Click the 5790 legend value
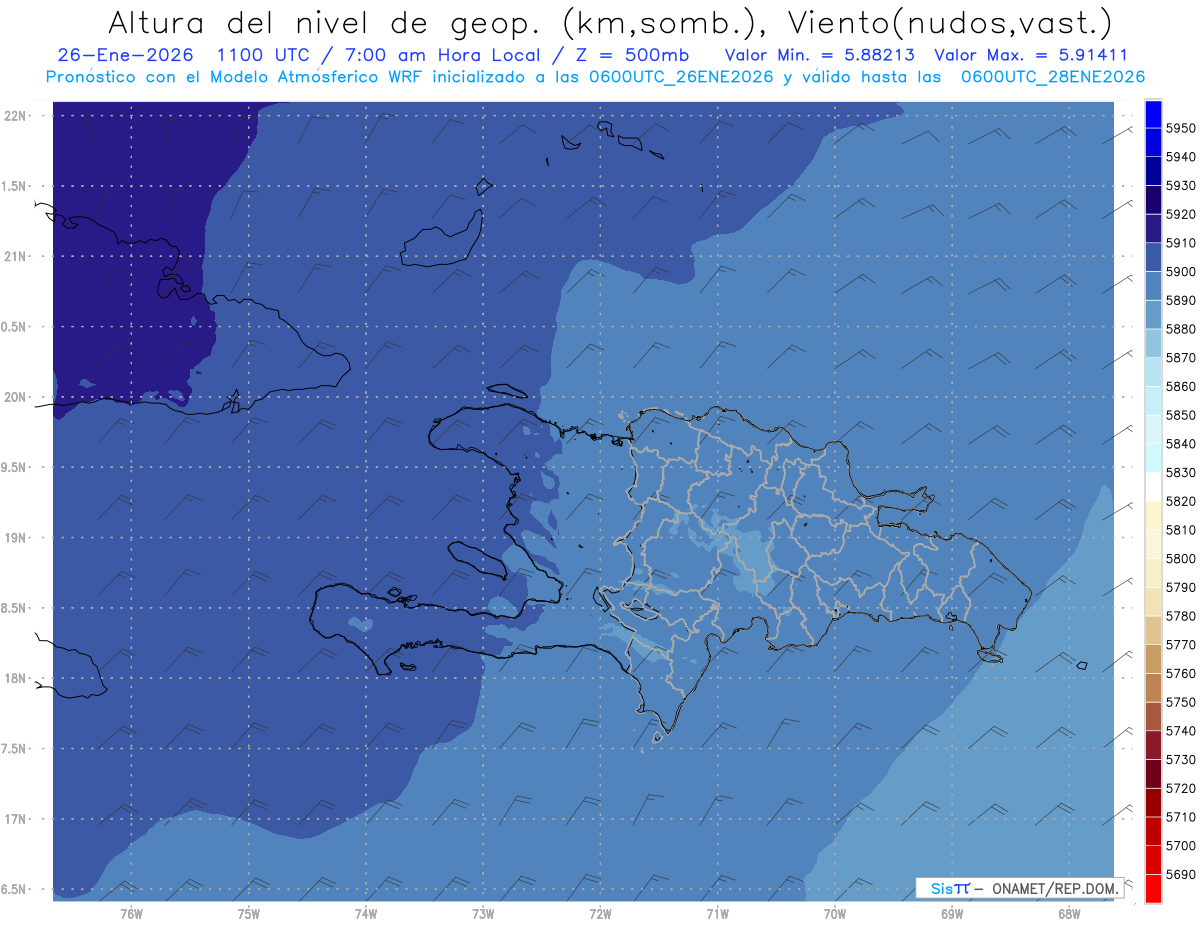 1180,588
